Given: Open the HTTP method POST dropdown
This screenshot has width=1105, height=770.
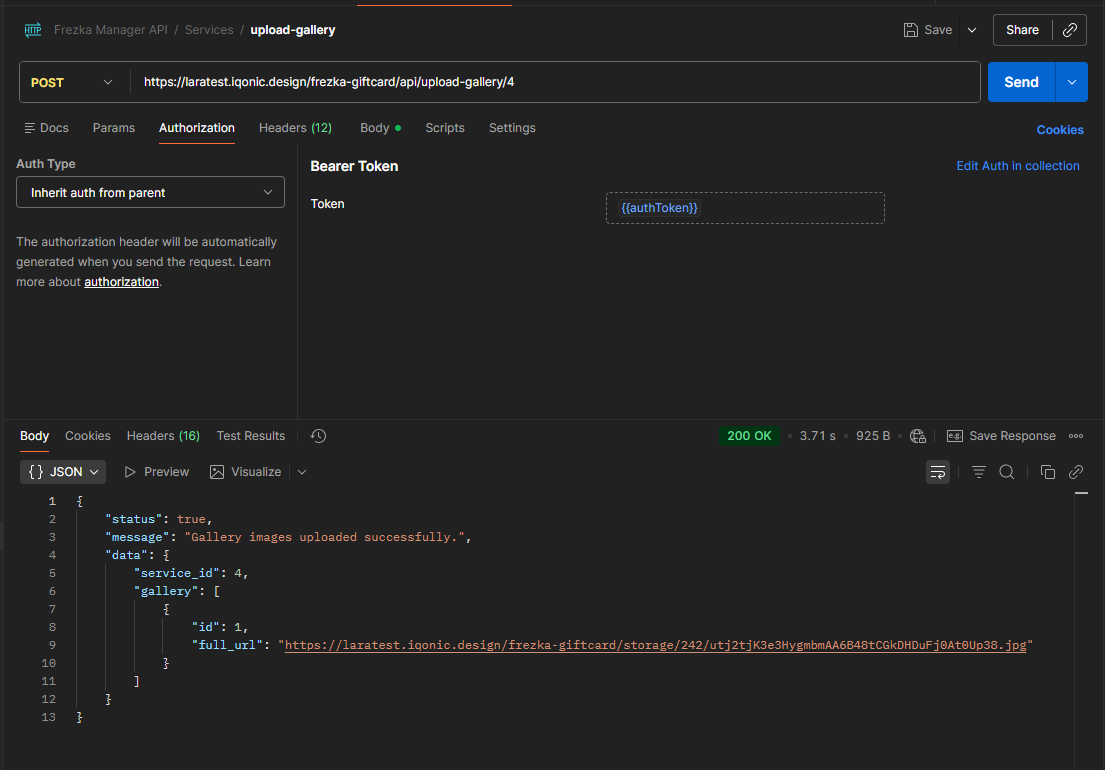Looking at the screenshot, I should pos(71,82).
